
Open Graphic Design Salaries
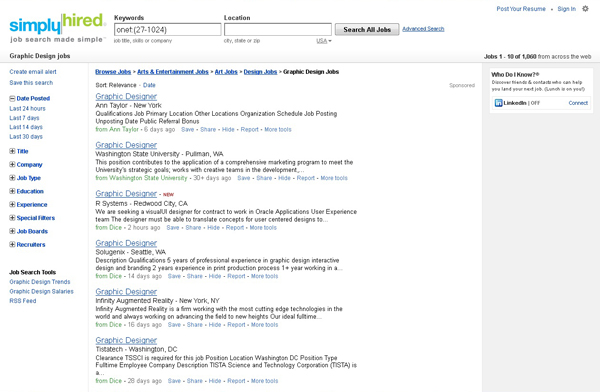pos(41,291)
